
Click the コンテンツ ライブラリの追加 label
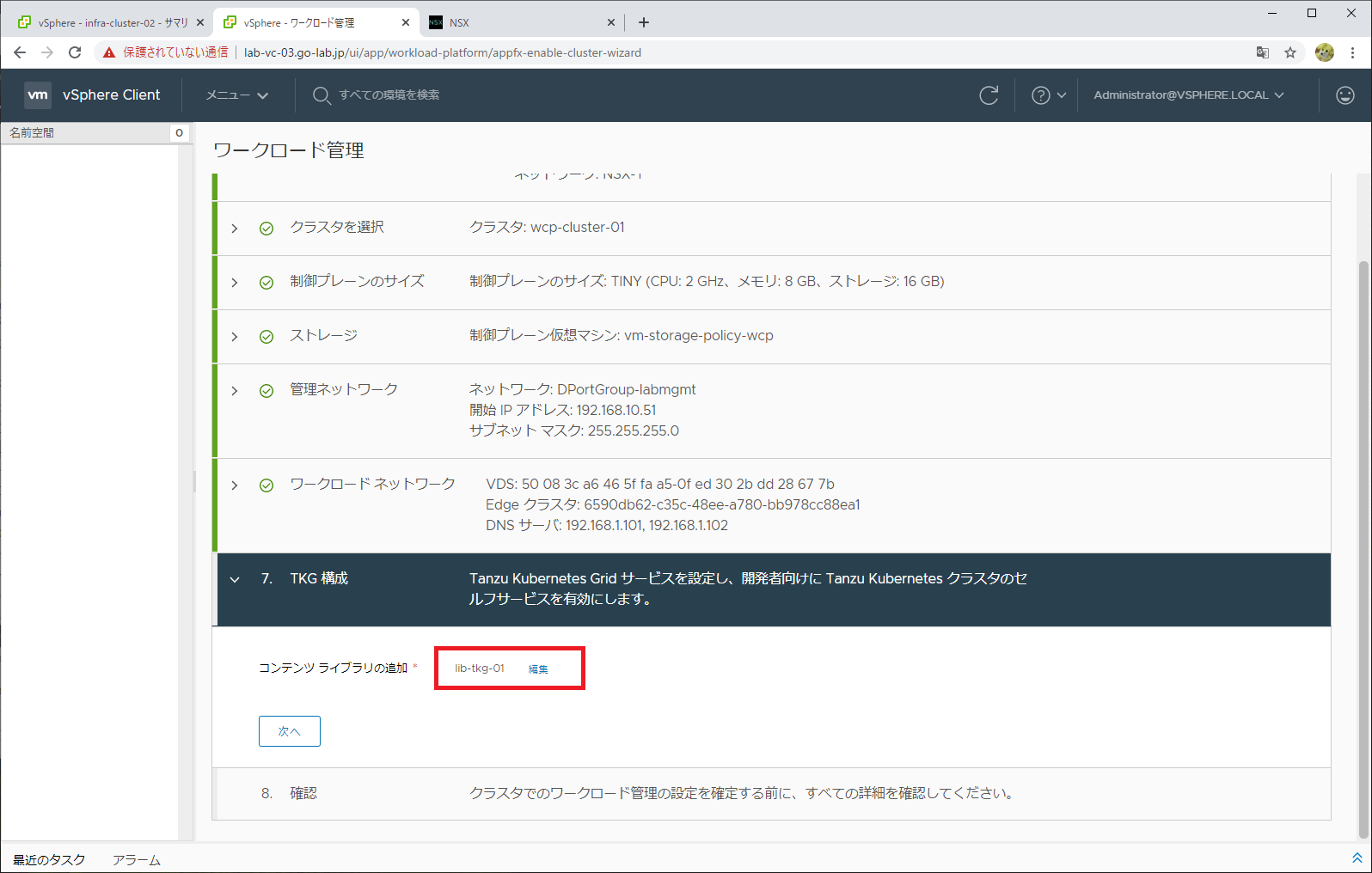[x=334, y=668]
